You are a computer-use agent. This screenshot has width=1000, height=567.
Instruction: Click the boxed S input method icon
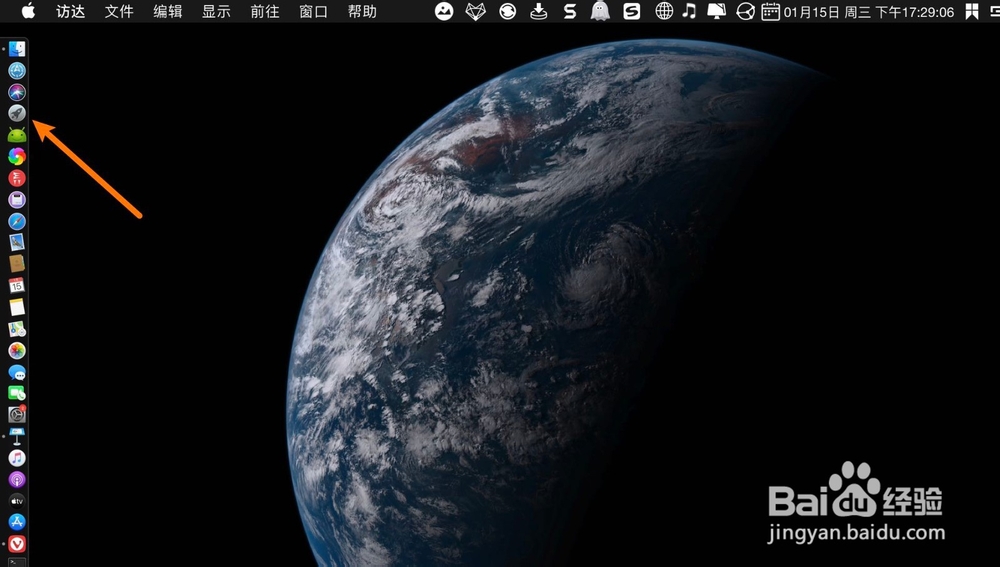[631, 11]
